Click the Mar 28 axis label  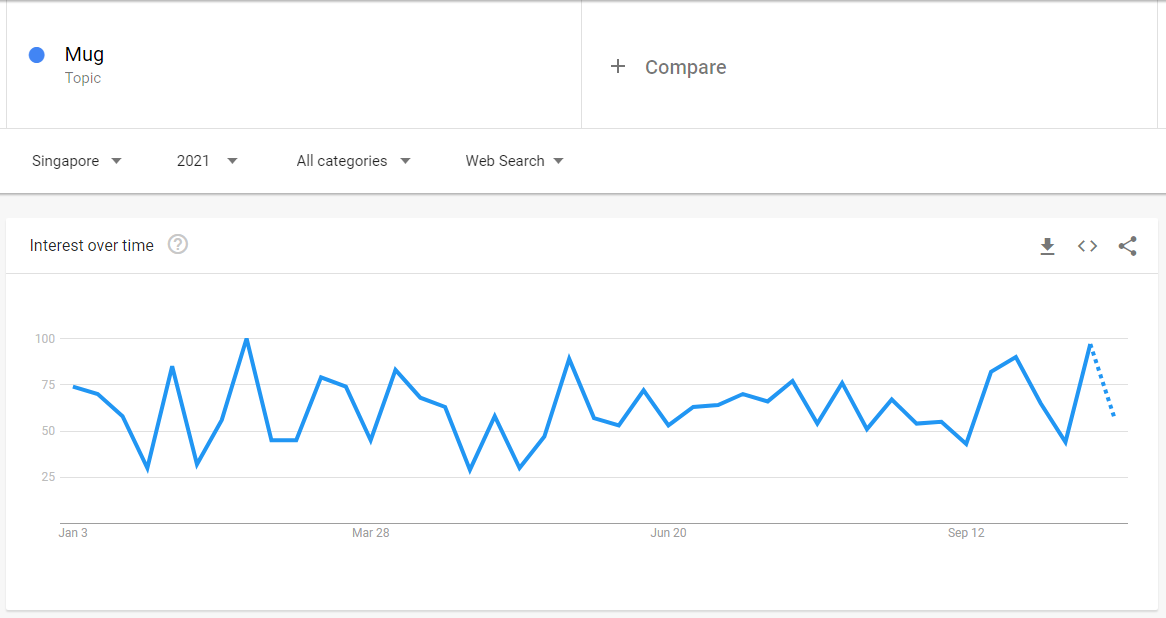click(x=370, y=533)
